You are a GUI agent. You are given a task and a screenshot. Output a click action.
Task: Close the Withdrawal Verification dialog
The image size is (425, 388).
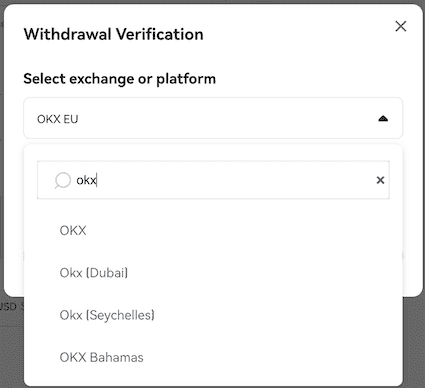point(401,26)
